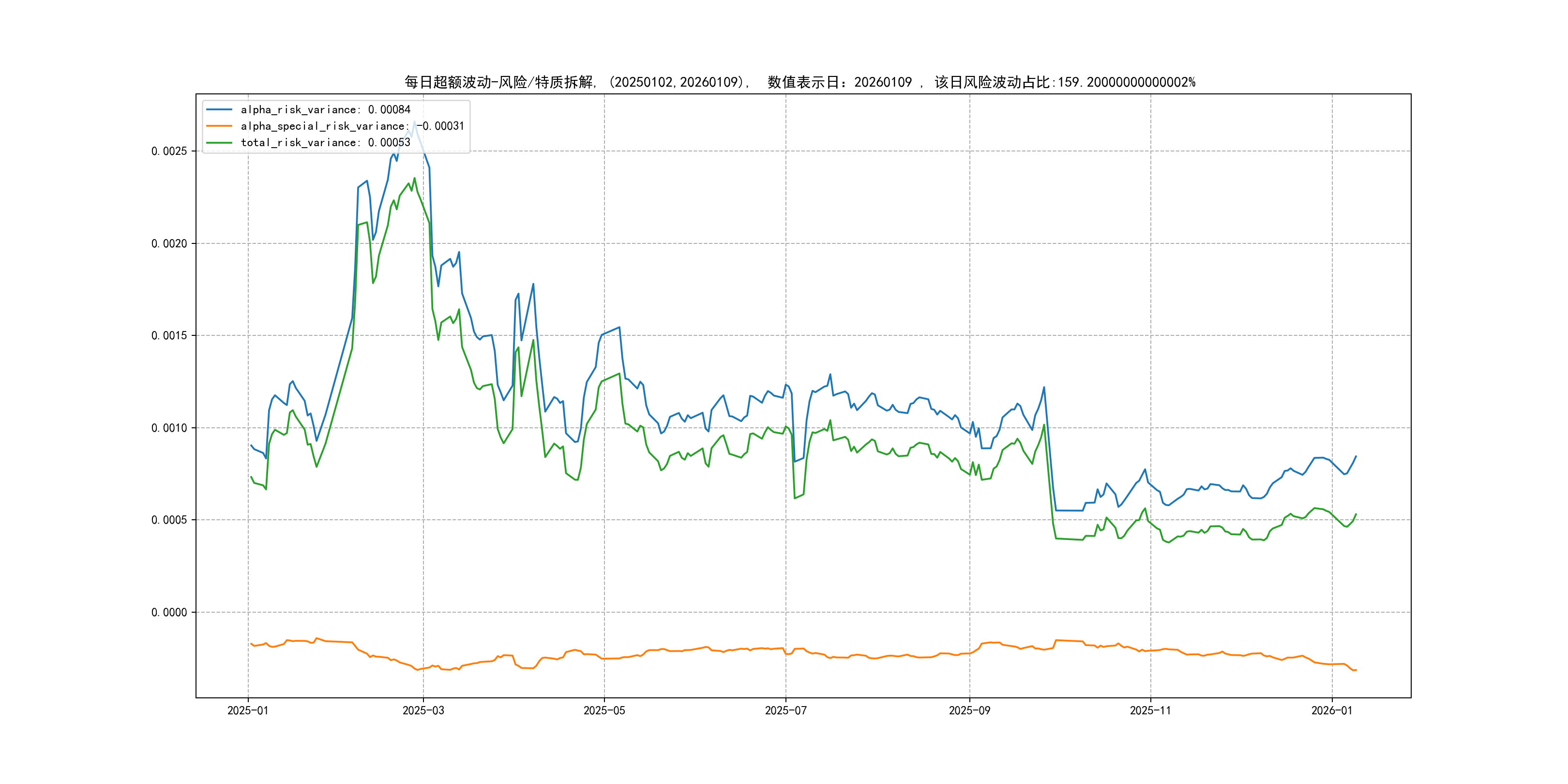Click the 0.0010 y-axis tick label
Screen dimensions: 1568x784
pos(169,428)
